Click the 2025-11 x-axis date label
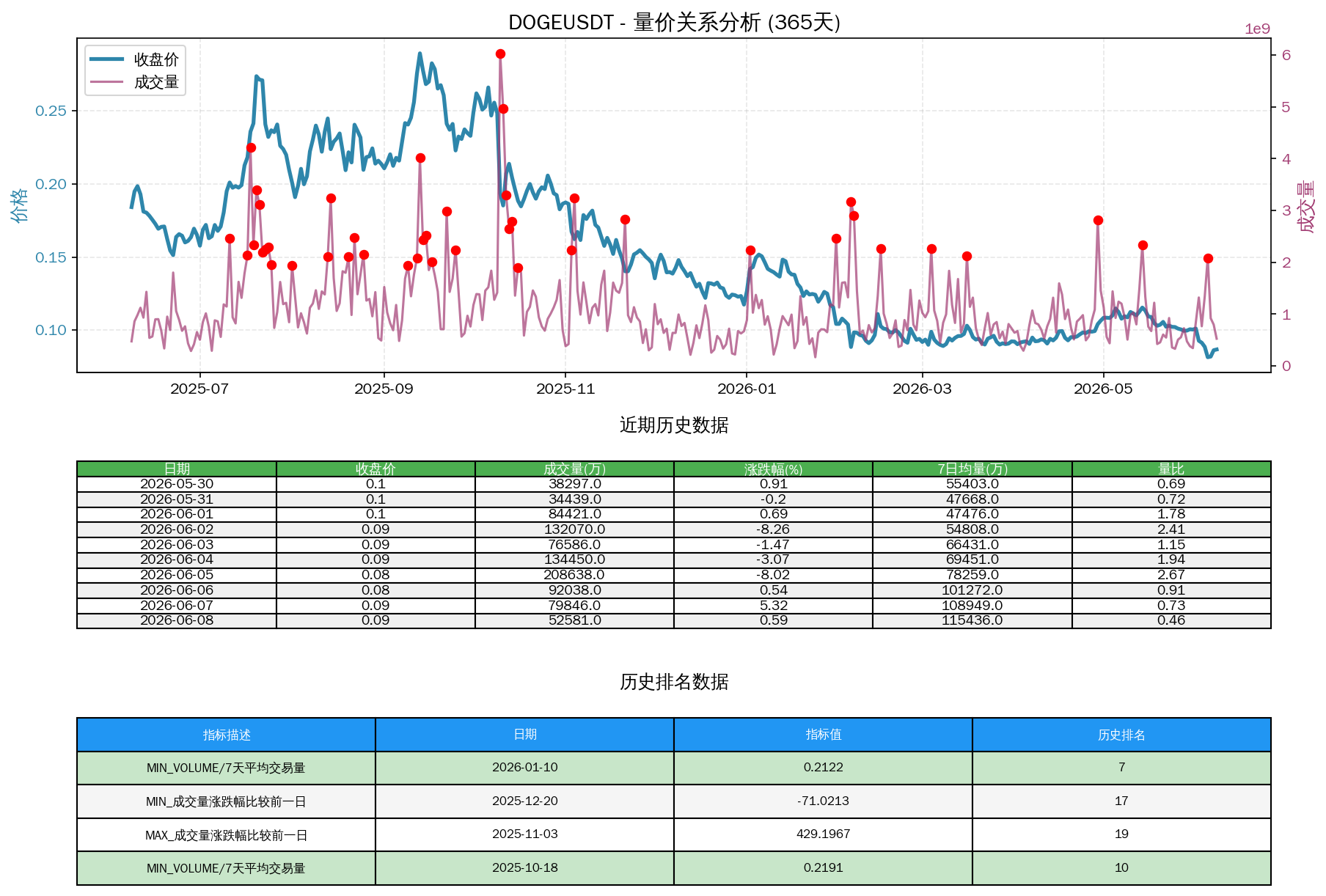This screenshot has height=896, width=1326. point(565,389)
